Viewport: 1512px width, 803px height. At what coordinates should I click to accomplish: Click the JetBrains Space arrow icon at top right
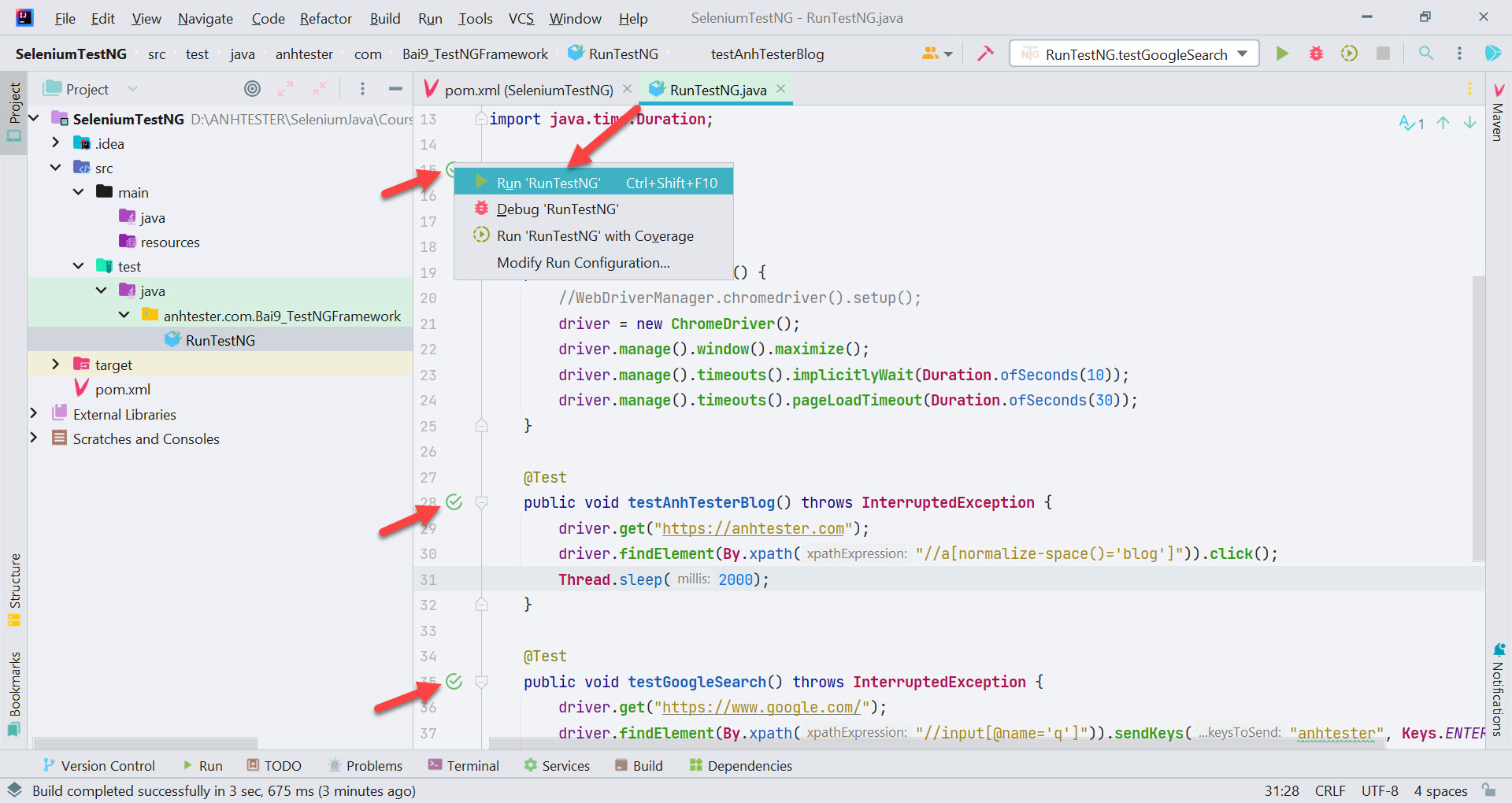1492,54
